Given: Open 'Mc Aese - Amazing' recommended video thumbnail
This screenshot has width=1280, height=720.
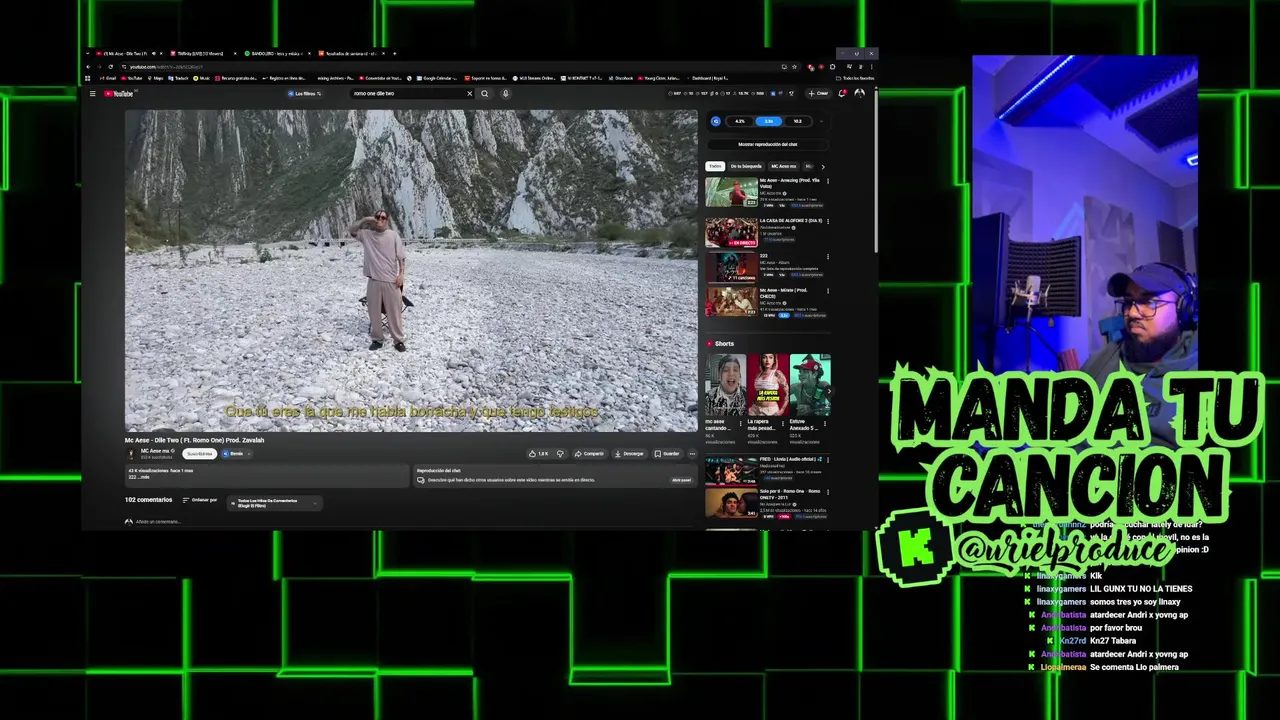Looking at the screenshot, I should 732,192.
